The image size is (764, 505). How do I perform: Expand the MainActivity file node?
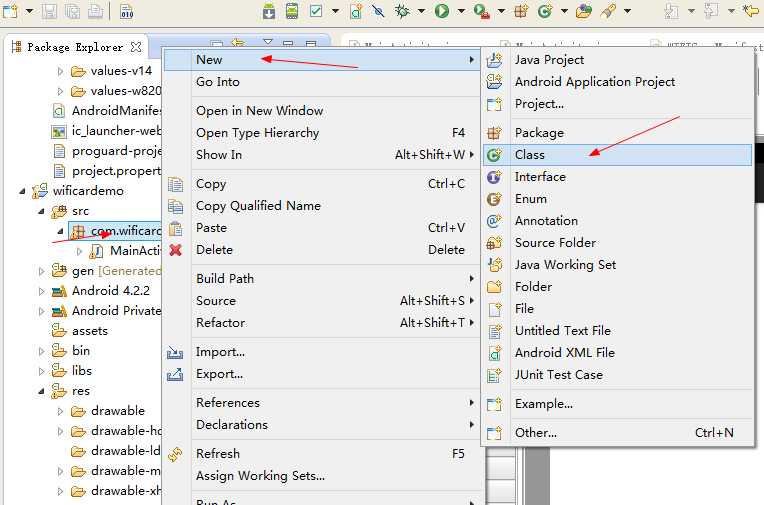coord(79,252)
